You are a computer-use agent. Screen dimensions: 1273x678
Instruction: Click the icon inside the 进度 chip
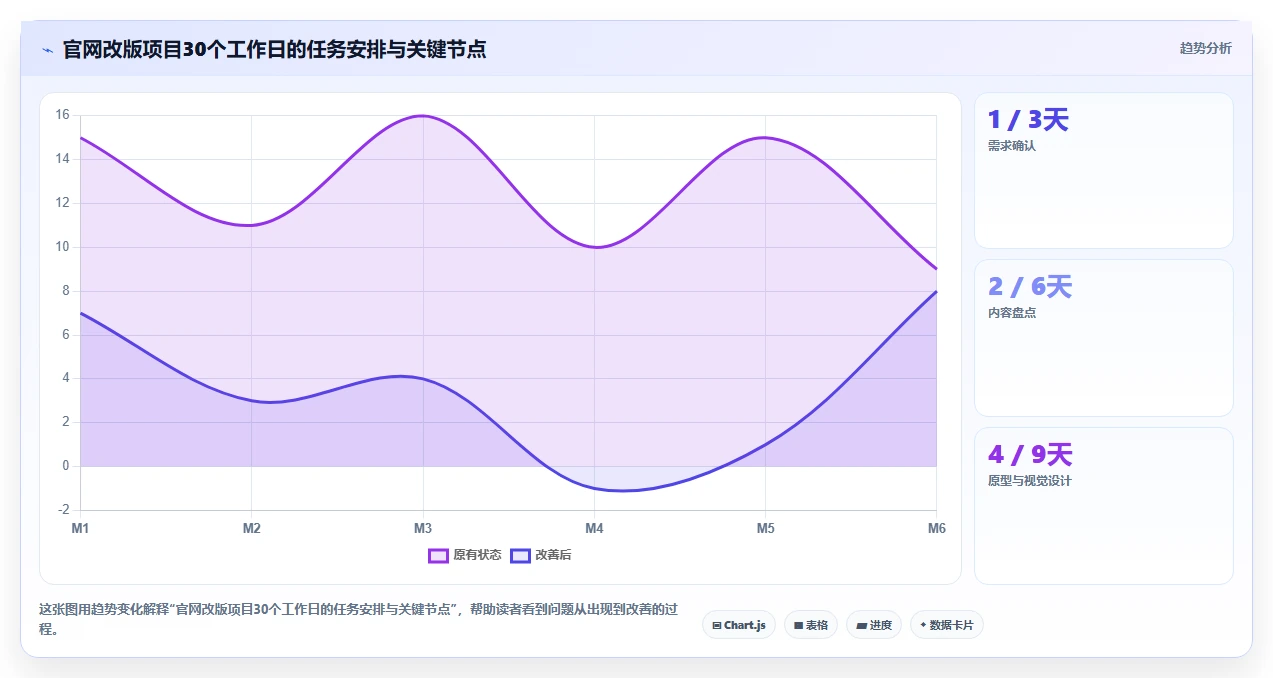[x=862, y=625]
